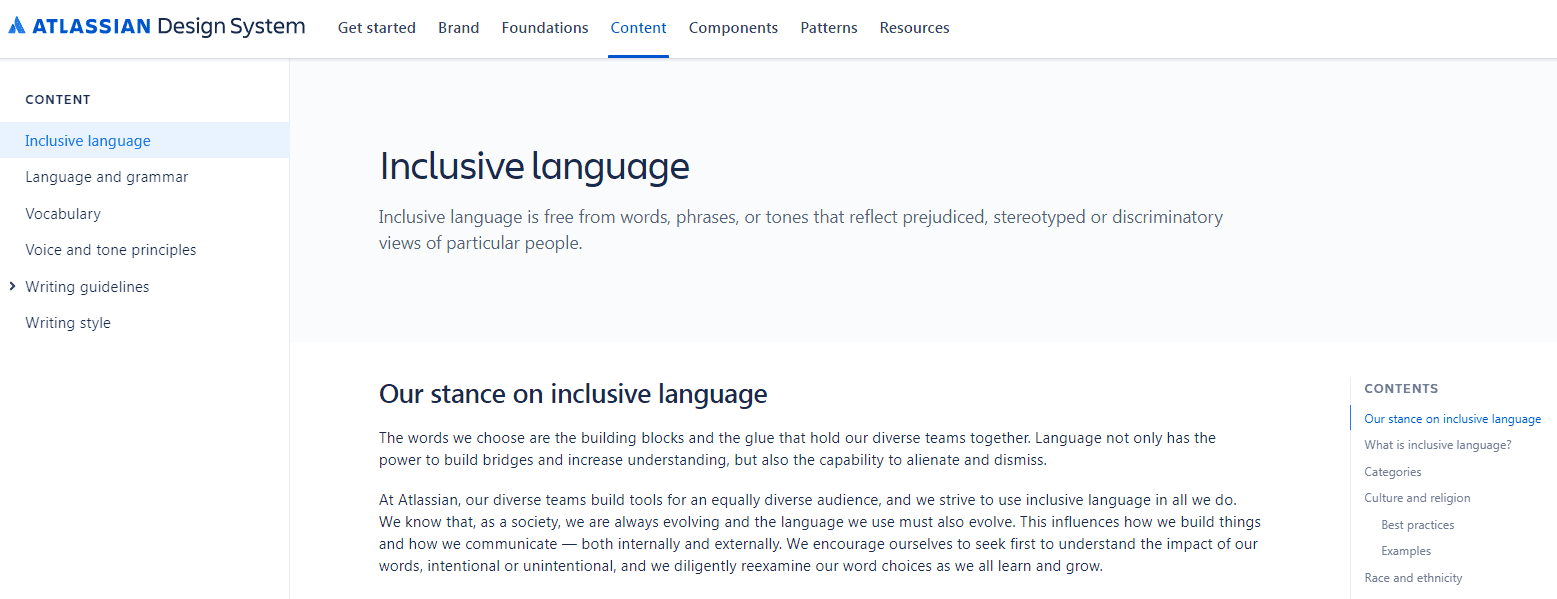
Task: Open the Patterns navigation item
Action: (828, 27)
